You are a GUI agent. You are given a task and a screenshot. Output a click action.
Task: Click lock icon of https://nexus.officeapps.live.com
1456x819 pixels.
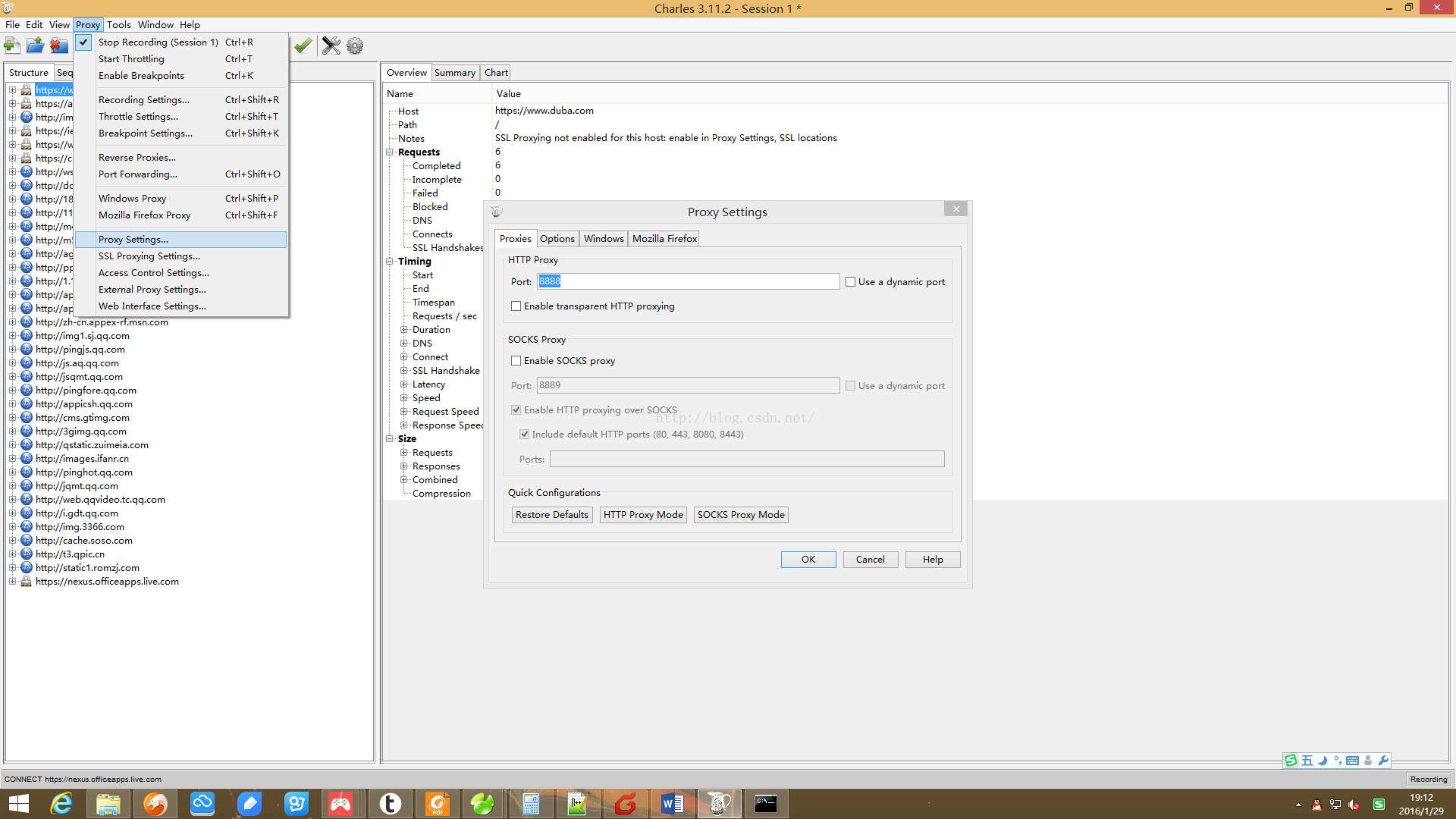pyautogui.click(x=27, y=582)
